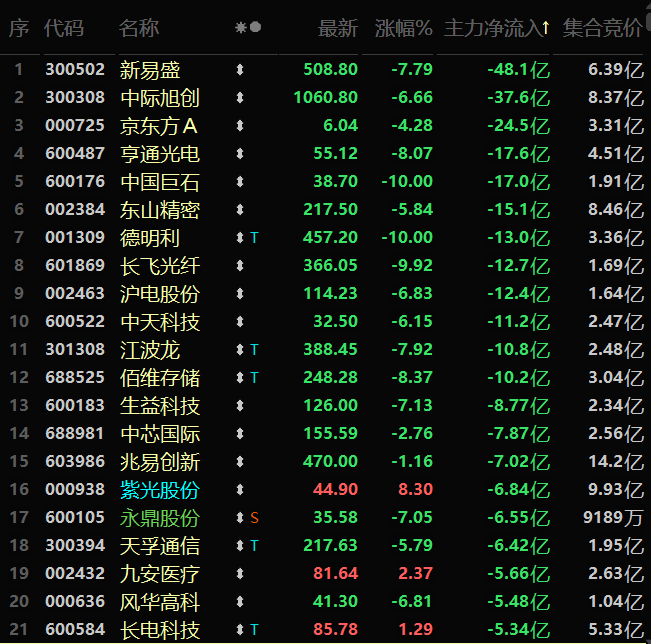Select highlighted stock 紫光股份
Screen dimensions: 651x644
[160, 490]
